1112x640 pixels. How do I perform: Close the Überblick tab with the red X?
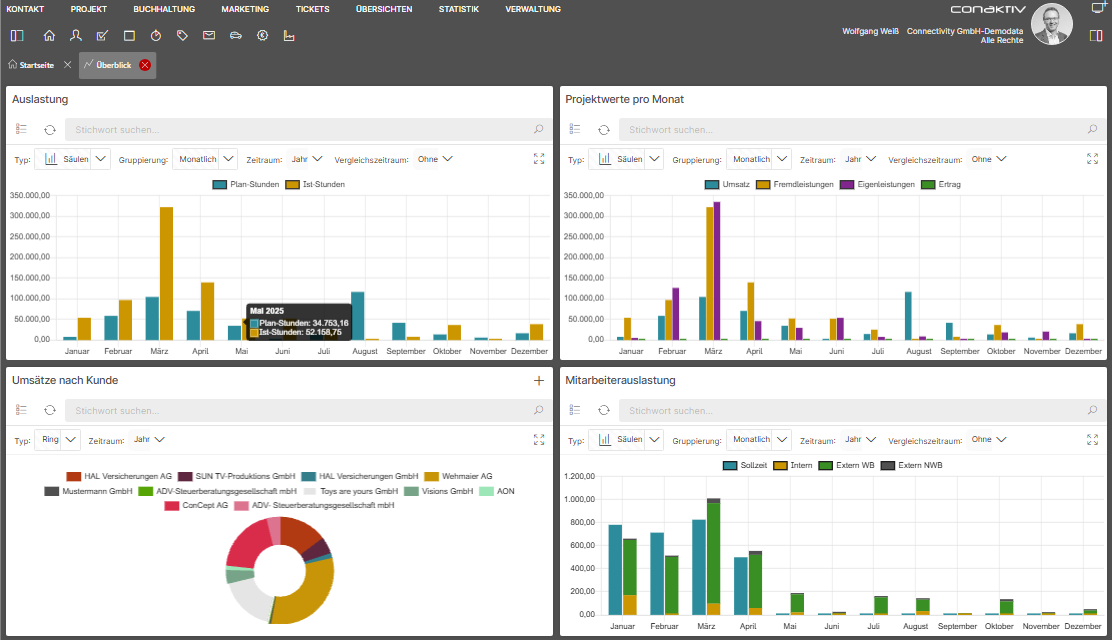coord(145,65)
